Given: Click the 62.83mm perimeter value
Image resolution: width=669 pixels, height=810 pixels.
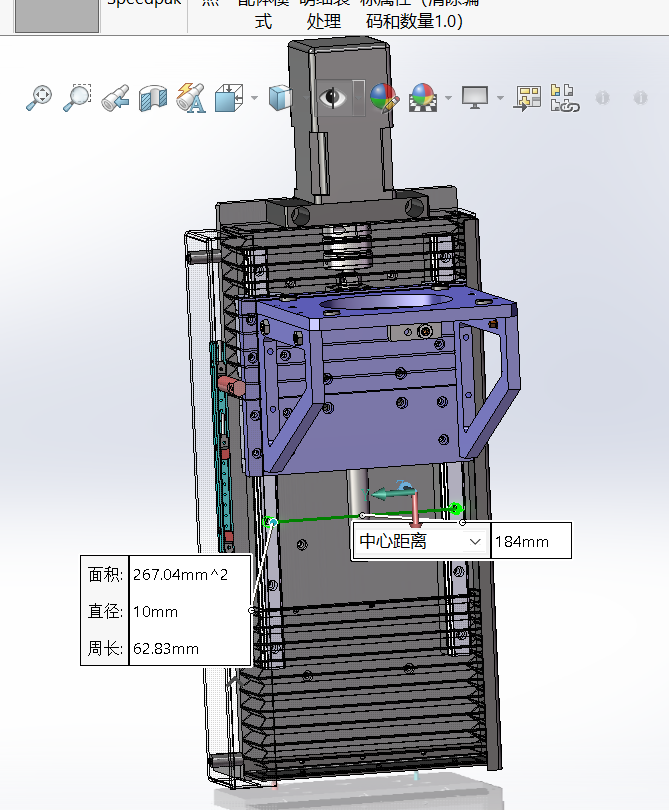Looking at the screenshot, I should tap(166, 648).
